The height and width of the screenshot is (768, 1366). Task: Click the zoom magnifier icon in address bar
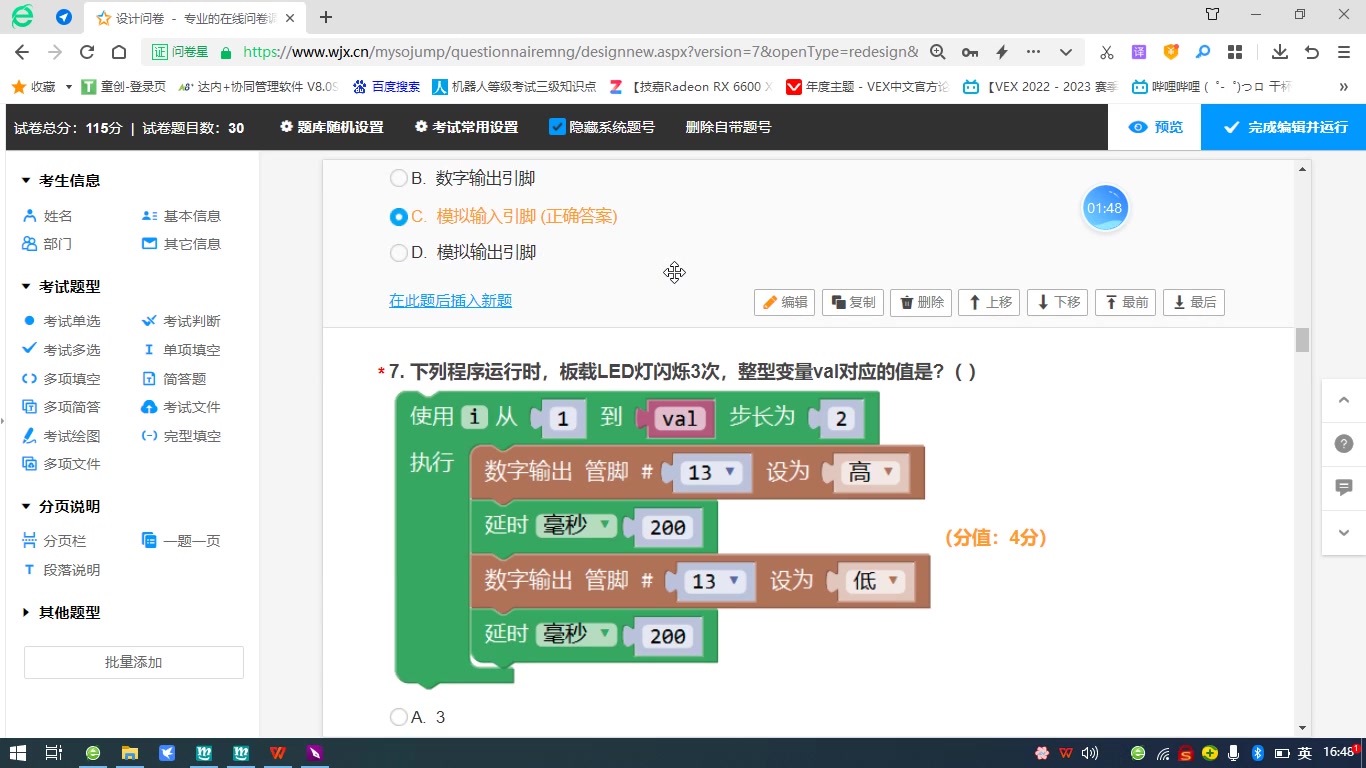pos(938,52)
